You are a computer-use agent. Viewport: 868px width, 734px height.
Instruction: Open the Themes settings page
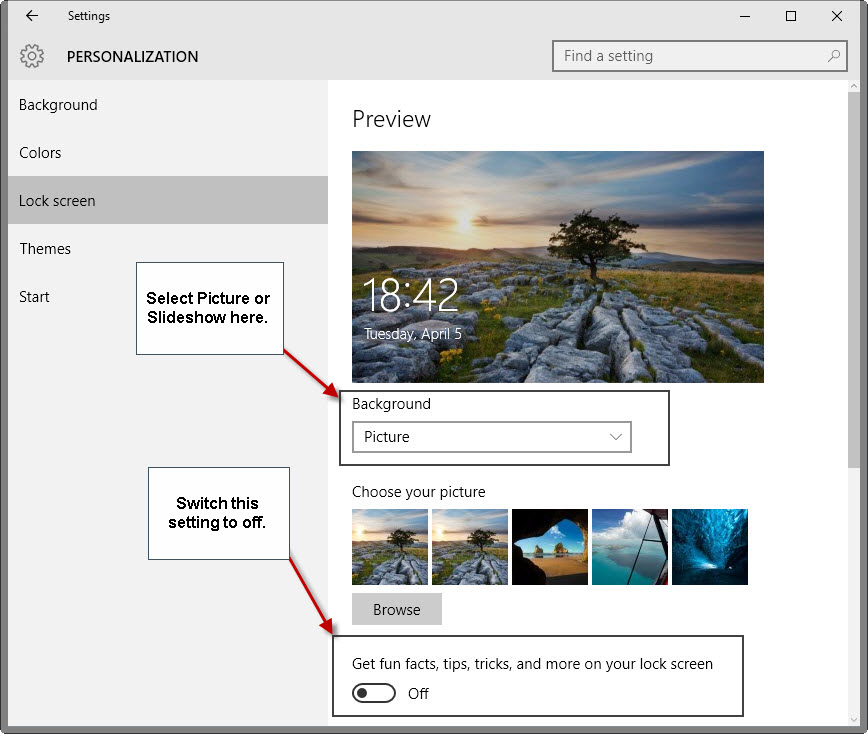168,249
